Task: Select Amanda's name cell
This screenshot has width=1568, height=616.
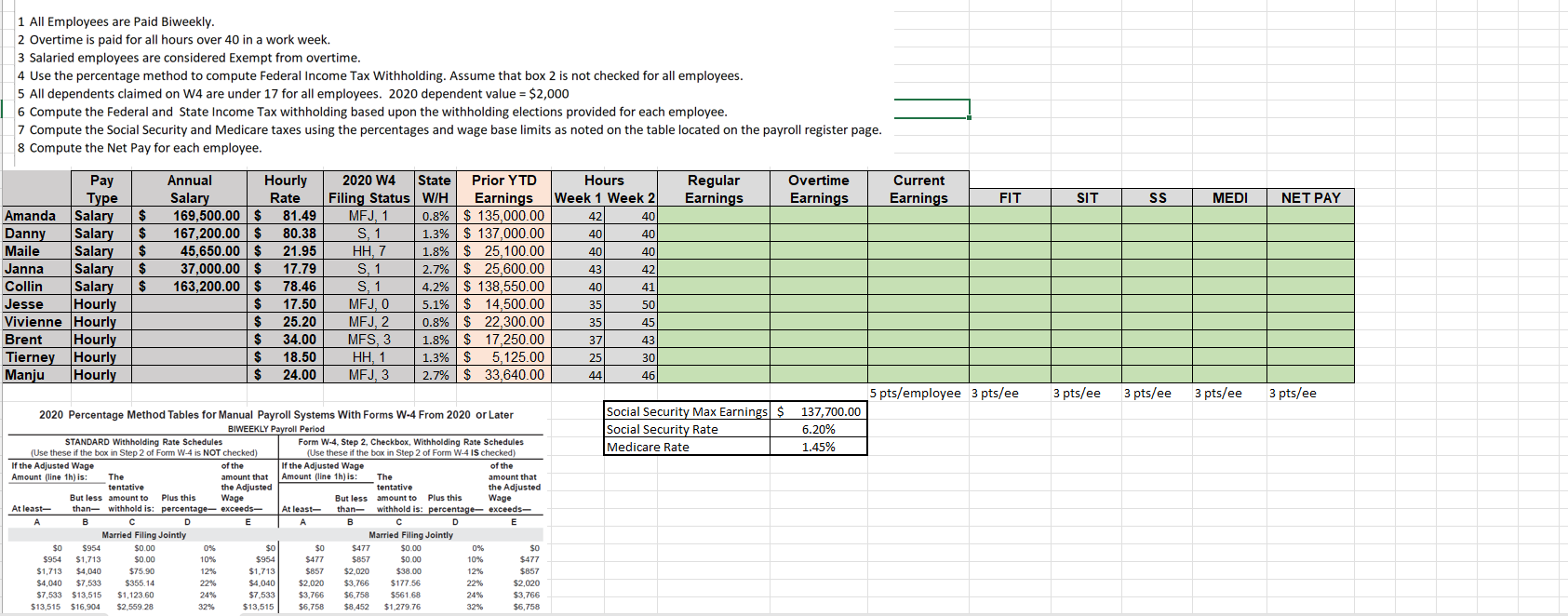Action: point(36,216)
